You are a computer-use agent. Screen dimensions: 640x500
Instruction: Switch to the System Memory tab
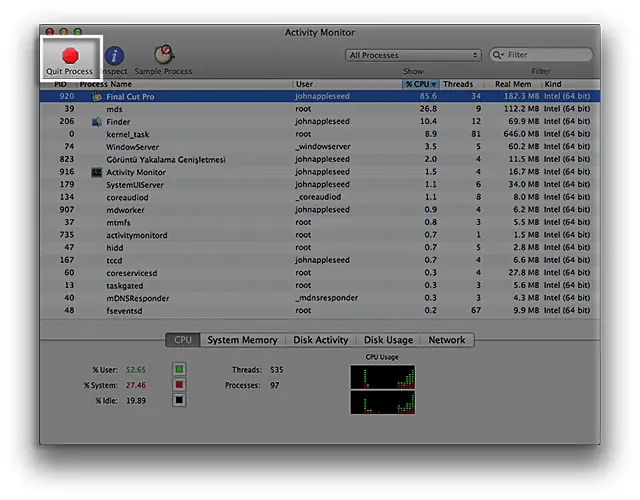pos(242,340)
